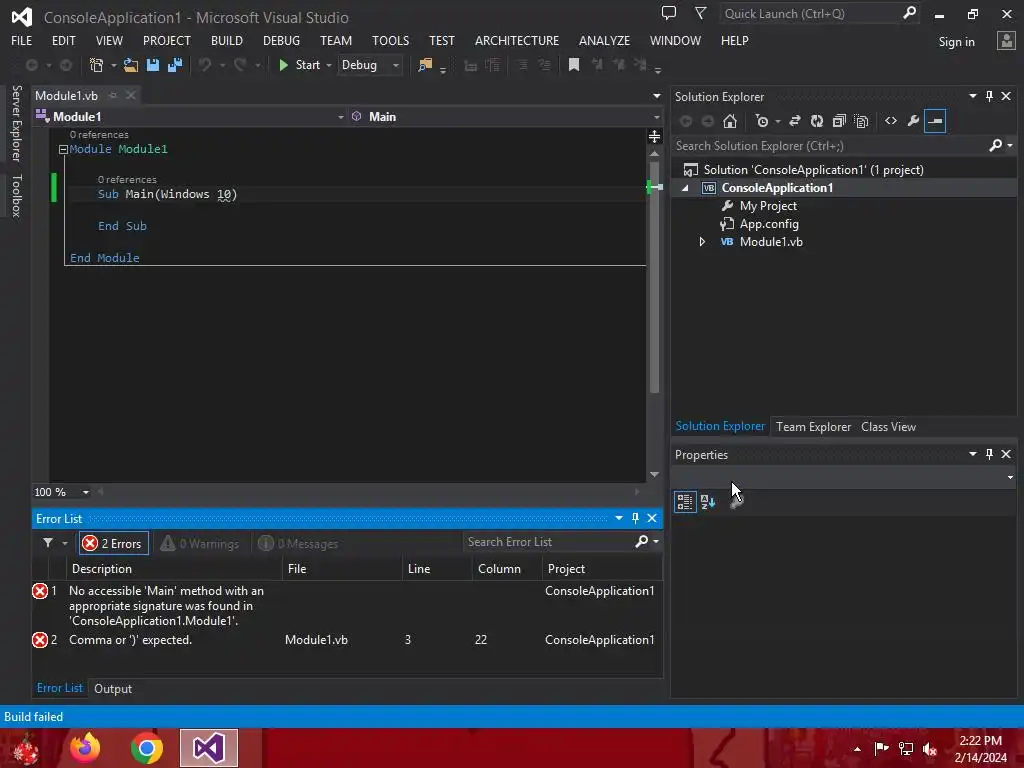Click the bookmark toggle toolbar icon
This screenshot has width=1024, height=768.
(x=573, y=65)
